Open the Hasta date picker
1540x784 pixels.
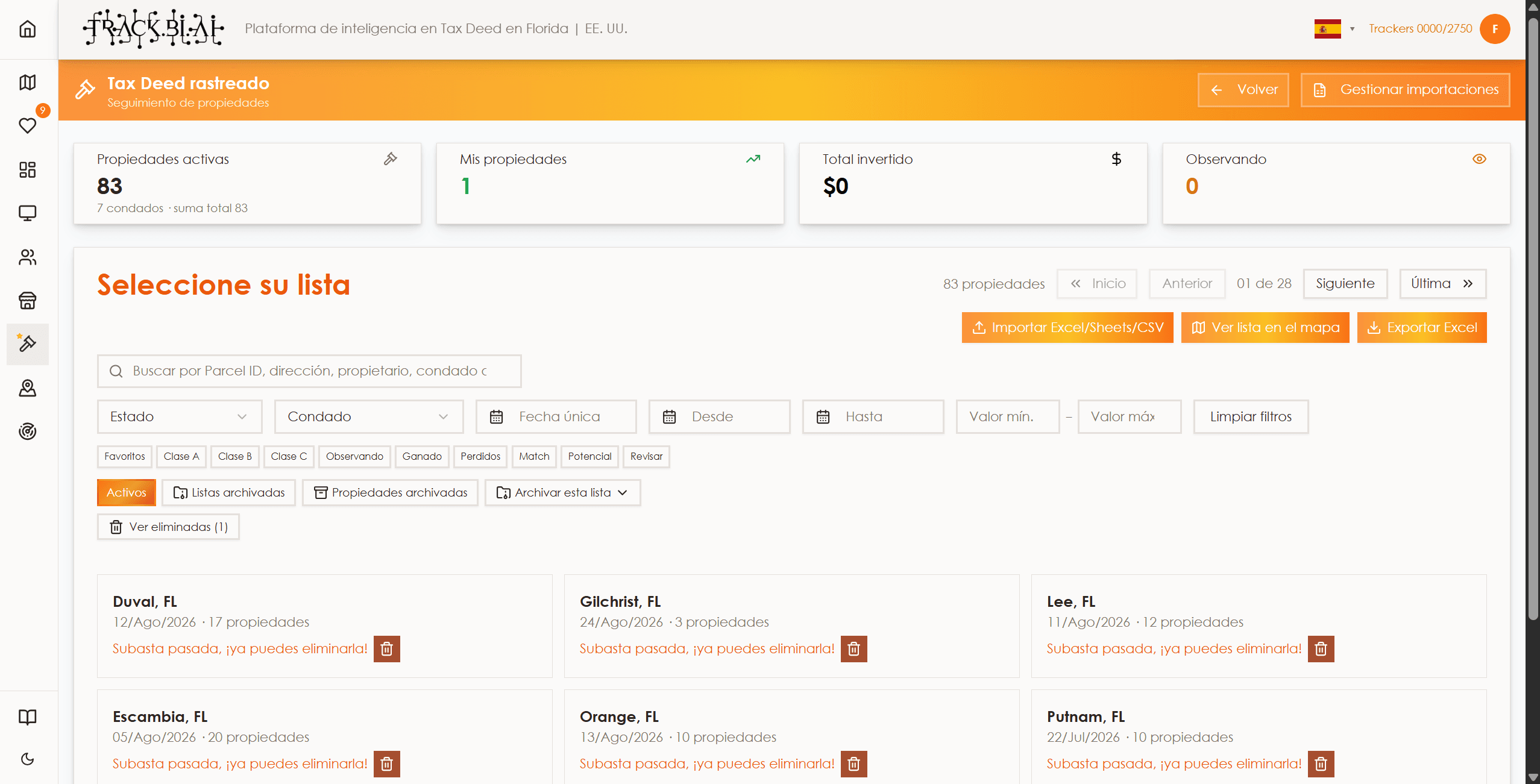pyautogui.click(x=873, y=417)
